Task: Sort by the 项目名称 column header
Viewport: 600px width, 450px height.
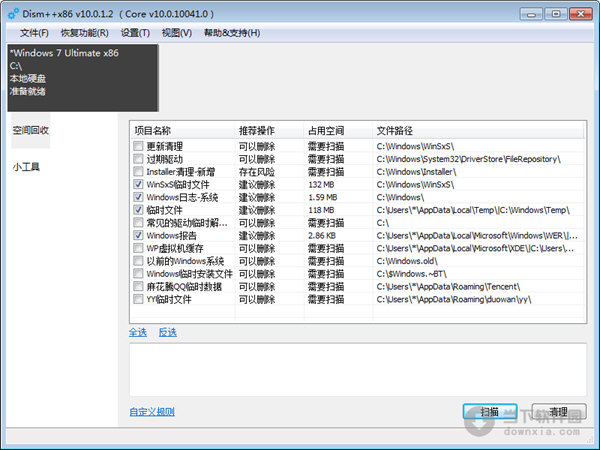Action: pyautogui.click(x=183, y=131)
